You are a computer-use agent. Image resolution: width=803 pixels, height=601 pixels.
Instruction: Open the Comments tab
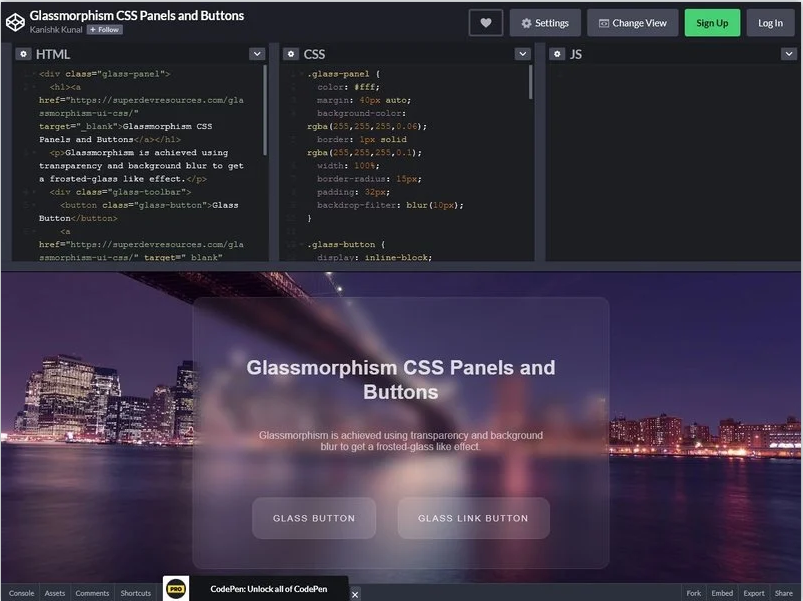[92, 593]
